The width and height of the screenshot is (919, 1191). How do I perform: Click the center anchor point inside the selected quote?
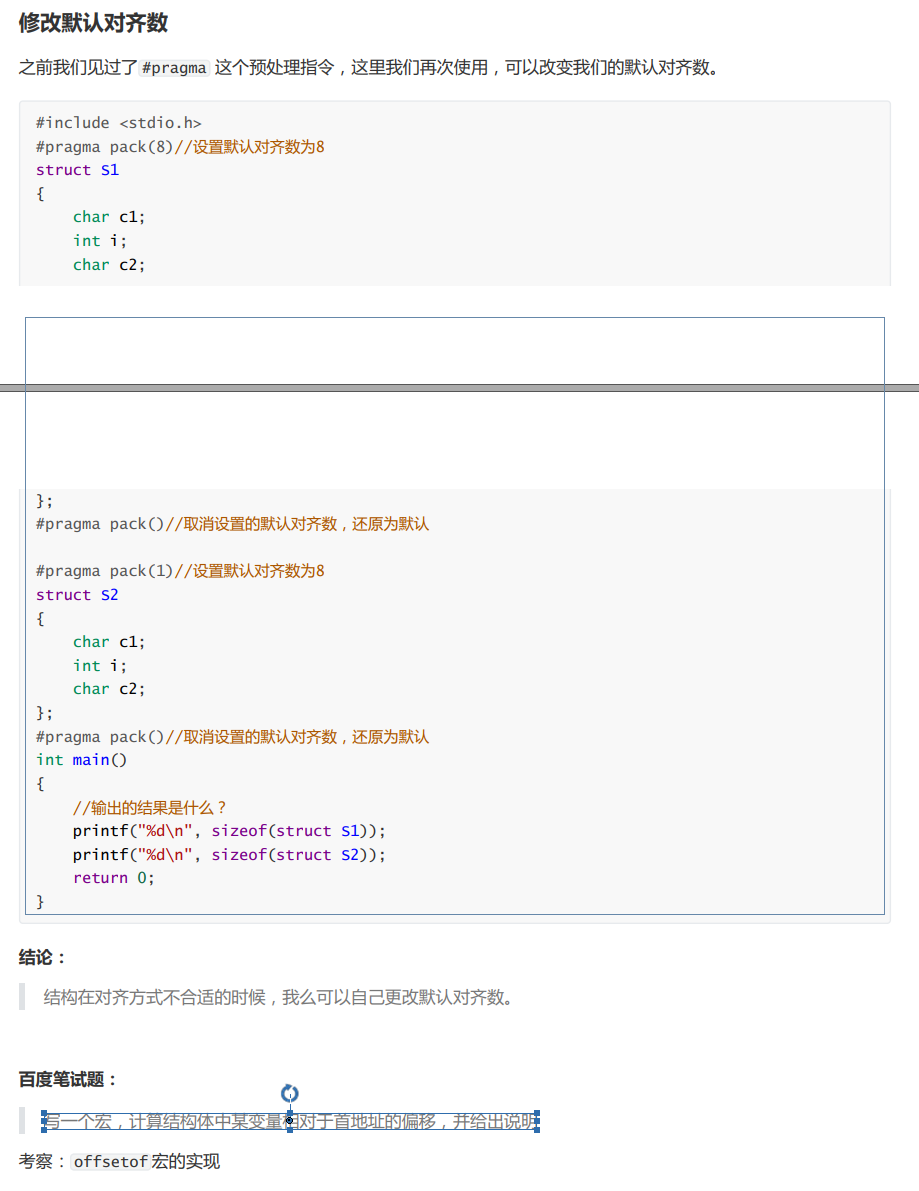289,1121
